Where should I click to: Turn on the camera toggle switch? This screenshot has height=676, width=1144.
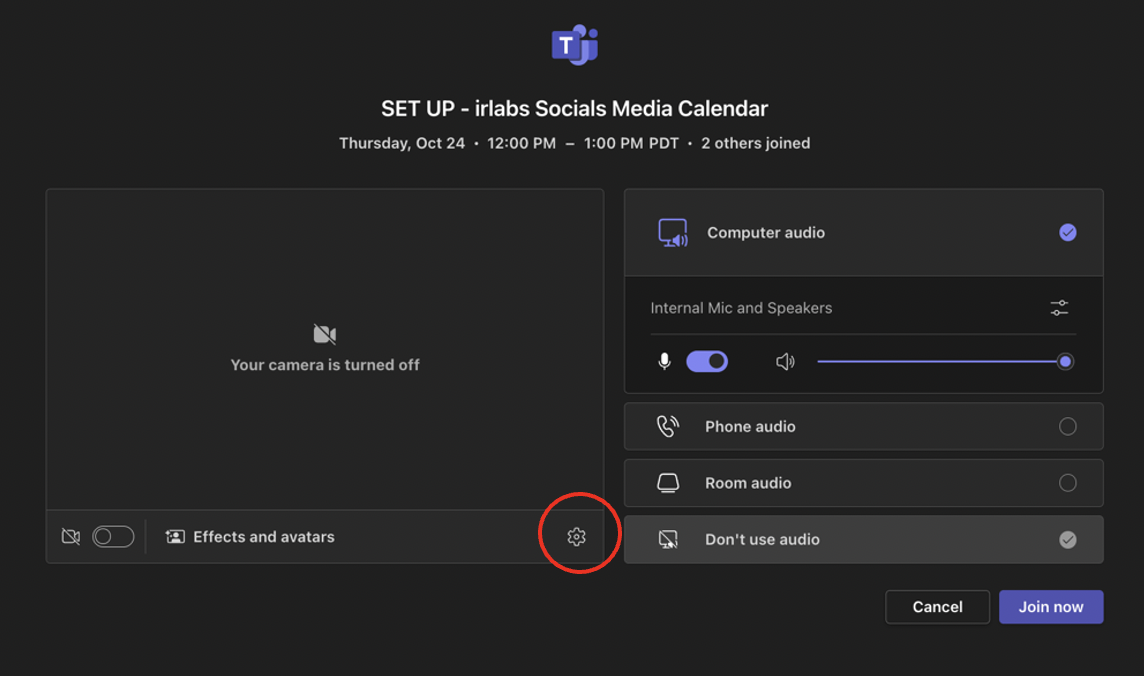[x=113, y=537]
